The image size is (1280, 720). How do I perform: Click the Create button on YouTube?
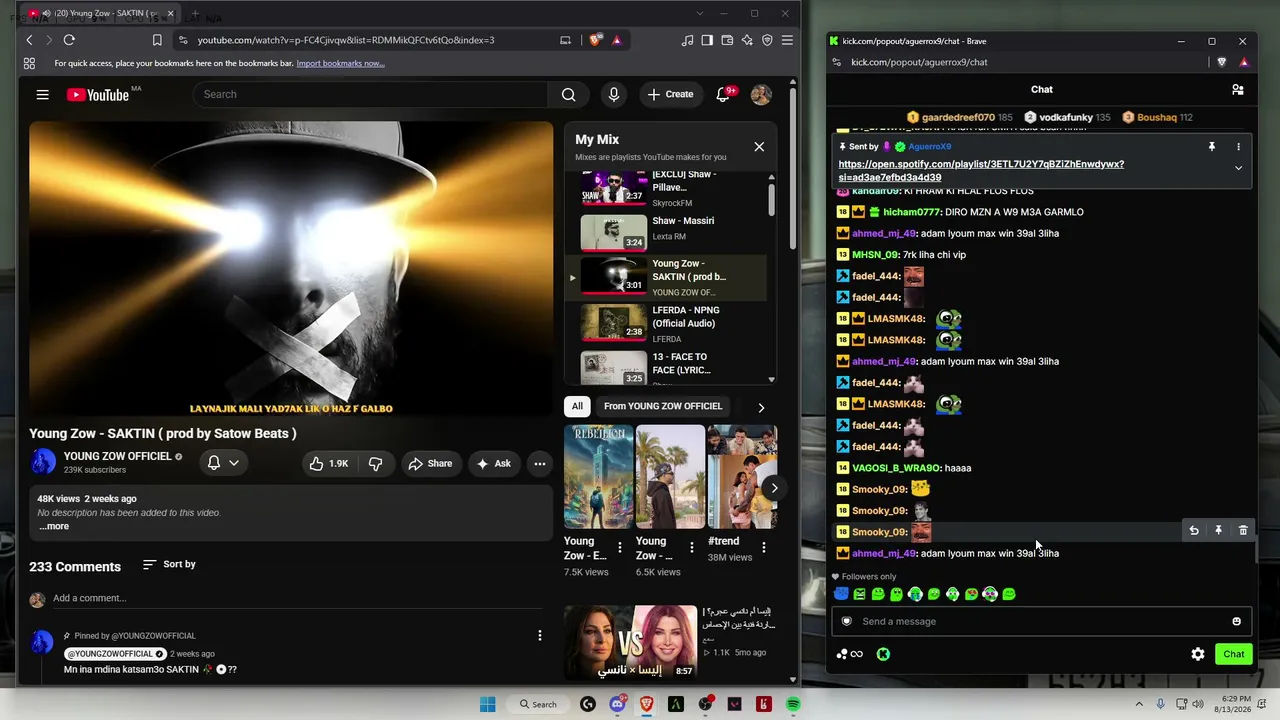click(x=670, y=94)
